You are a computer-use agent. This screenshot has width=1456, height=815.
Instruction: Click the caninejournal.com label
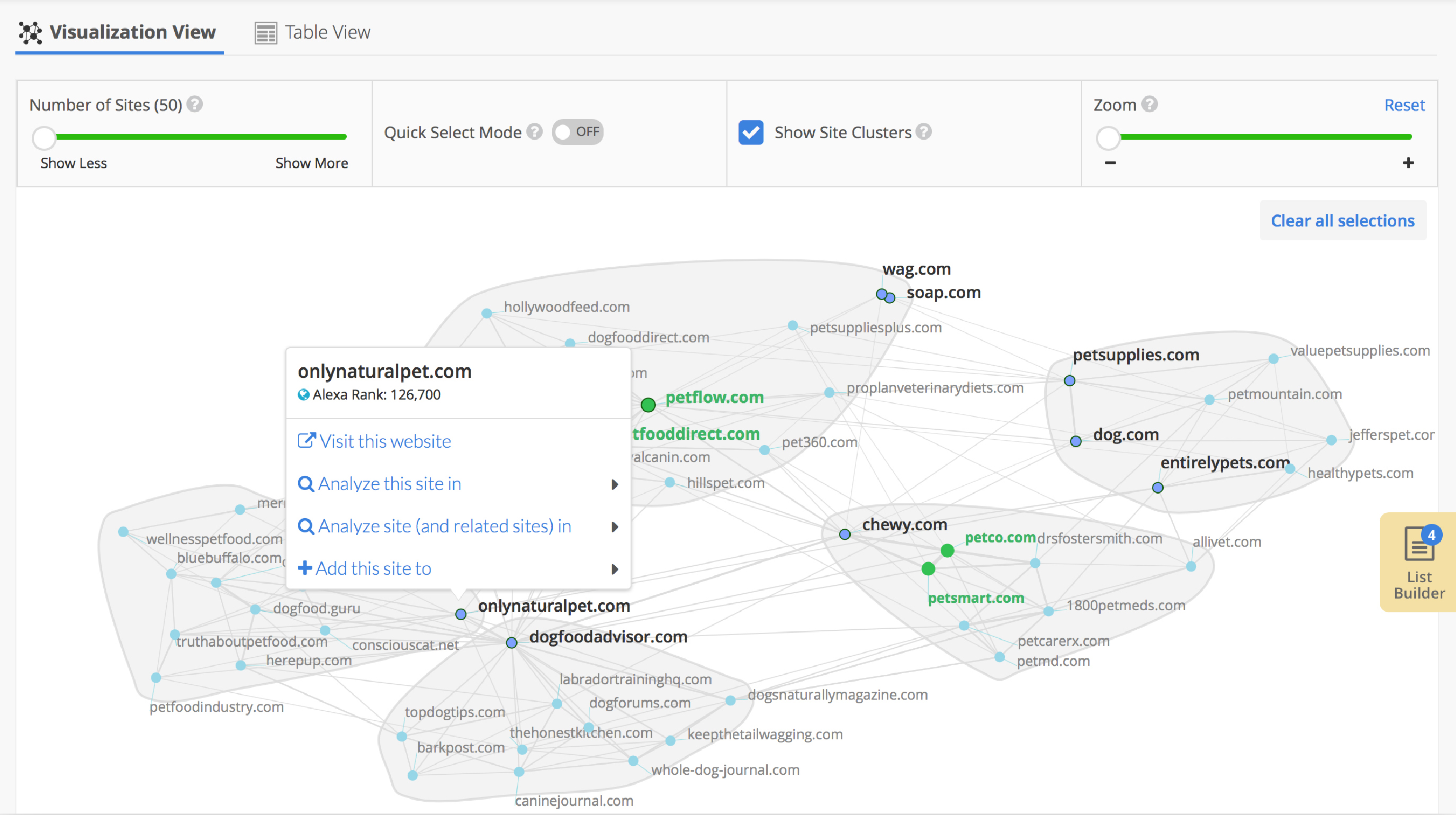574,801
